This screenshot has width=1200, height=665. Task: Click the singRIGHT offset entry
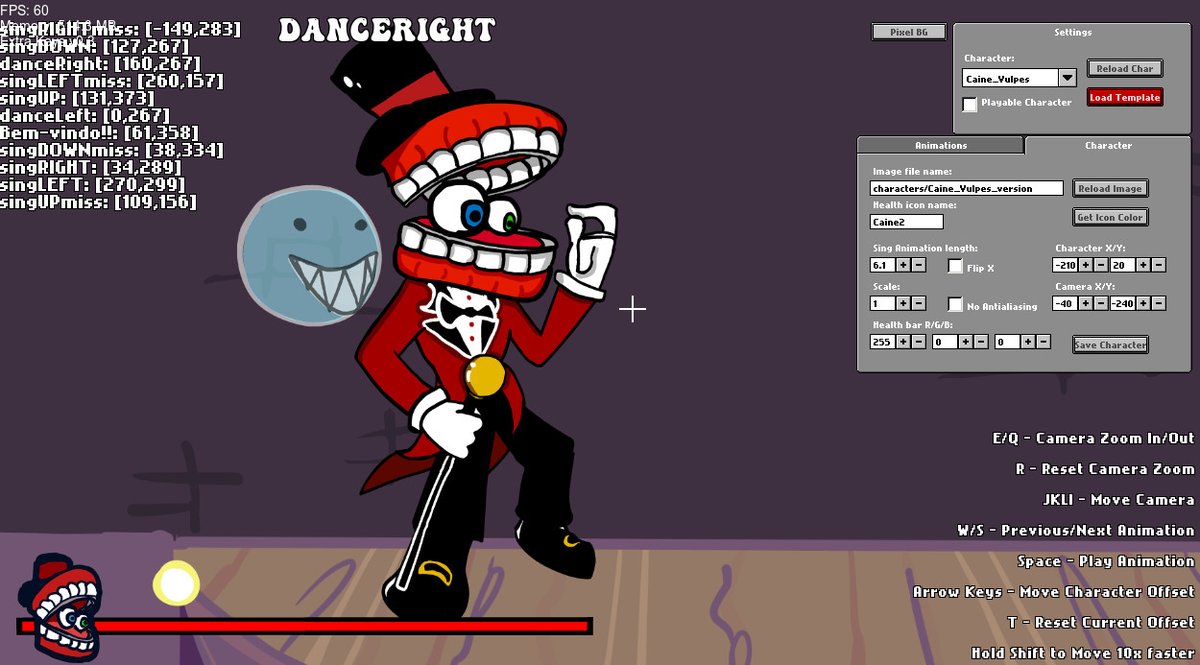click(x=92, y=167)
